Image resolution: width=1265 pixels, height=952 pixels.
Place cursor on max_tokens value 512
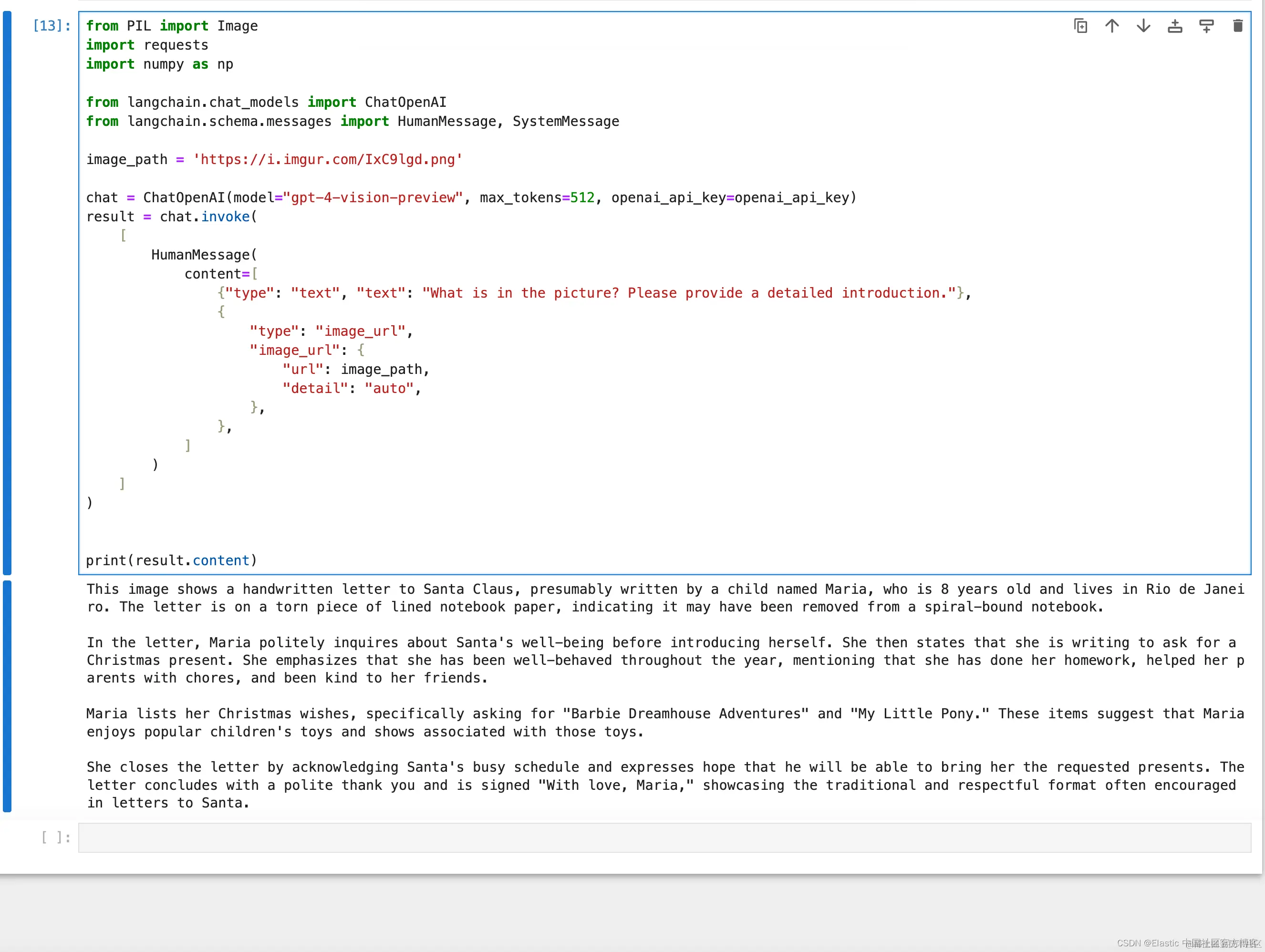tap(581, 198)
